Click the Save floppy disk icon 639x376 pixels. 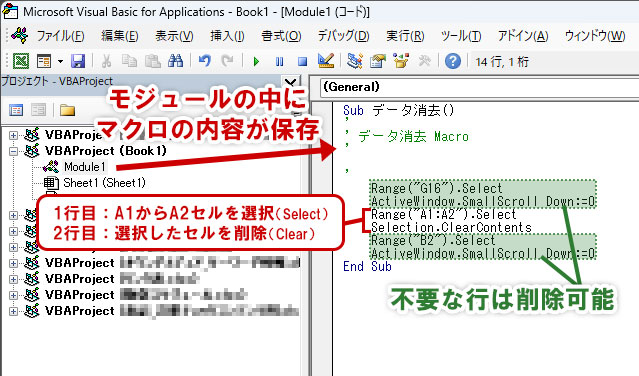[x=78, y=62]
